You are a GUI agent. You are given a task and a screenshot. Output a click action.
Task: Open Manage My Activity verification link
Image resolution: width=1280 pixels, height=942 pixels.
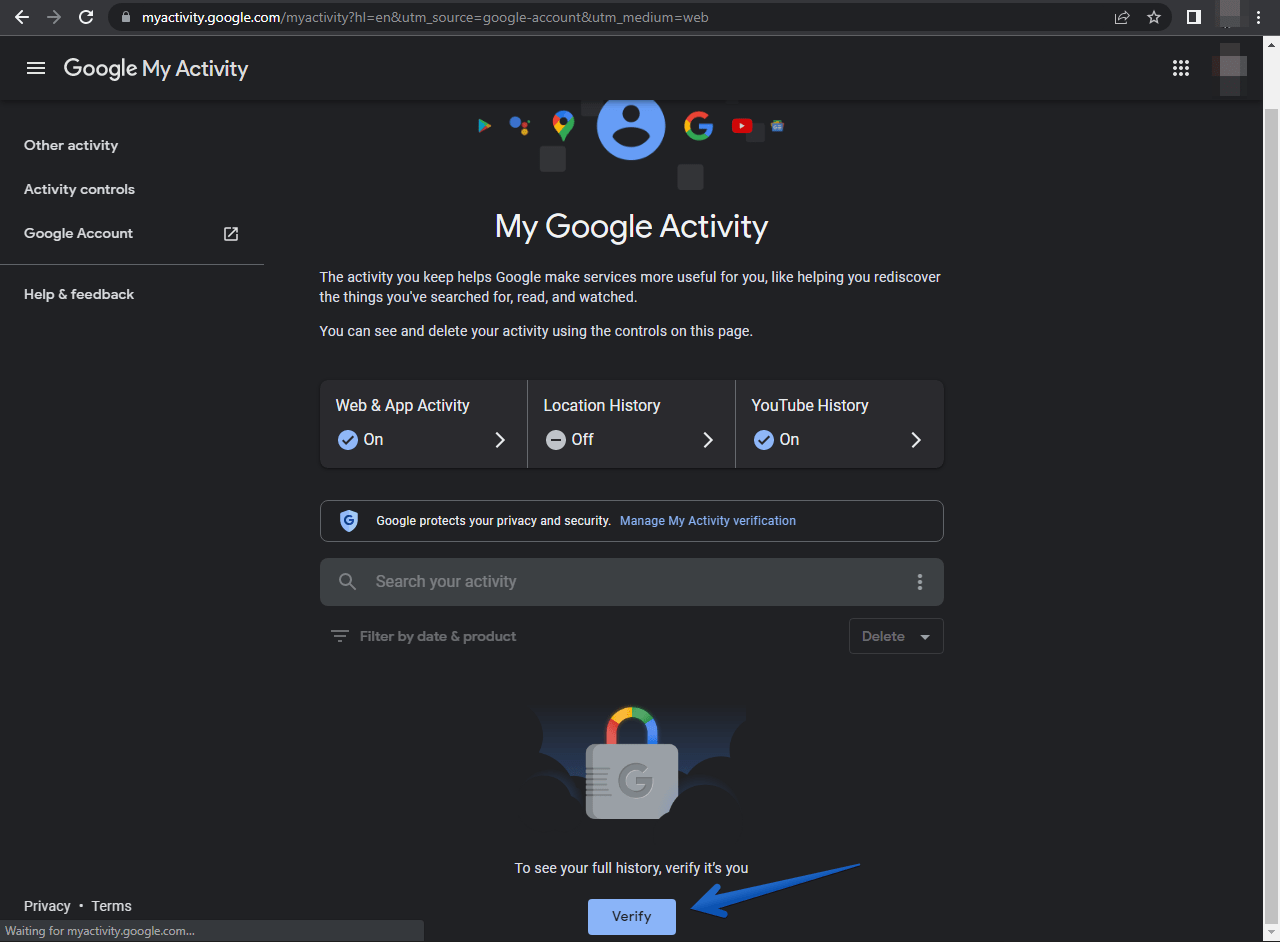click(x=708, y=521)
